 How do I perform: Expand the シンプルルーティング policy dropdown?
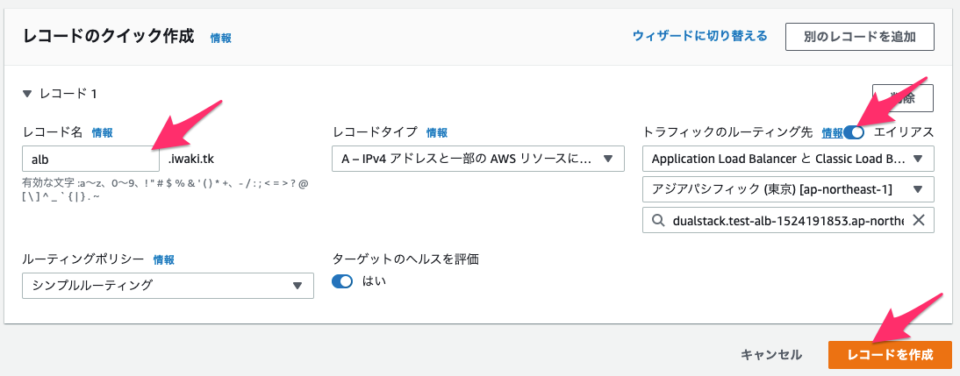[x=168, y=285]
